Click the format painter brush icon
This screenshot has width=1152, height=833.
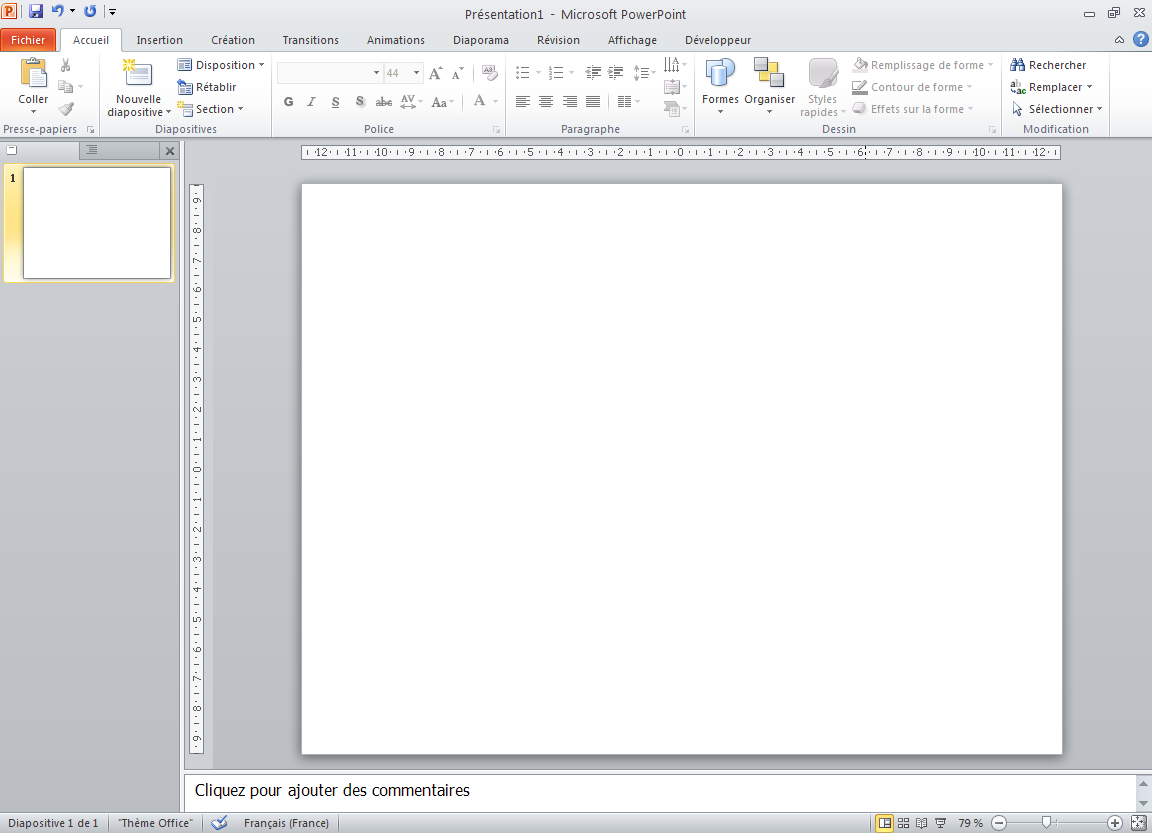[66, 109]
